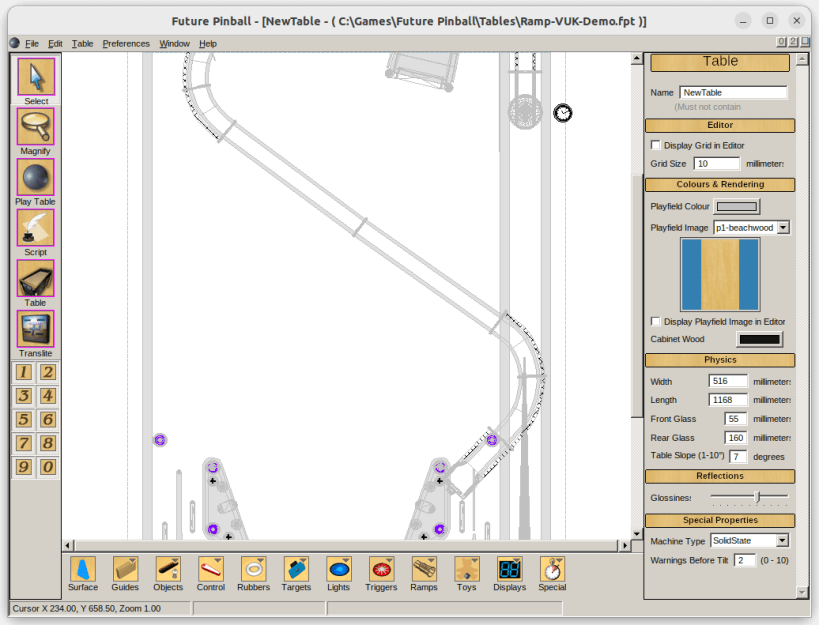
Task: Activate the Select arrow tool
Action: pos(36,76)
